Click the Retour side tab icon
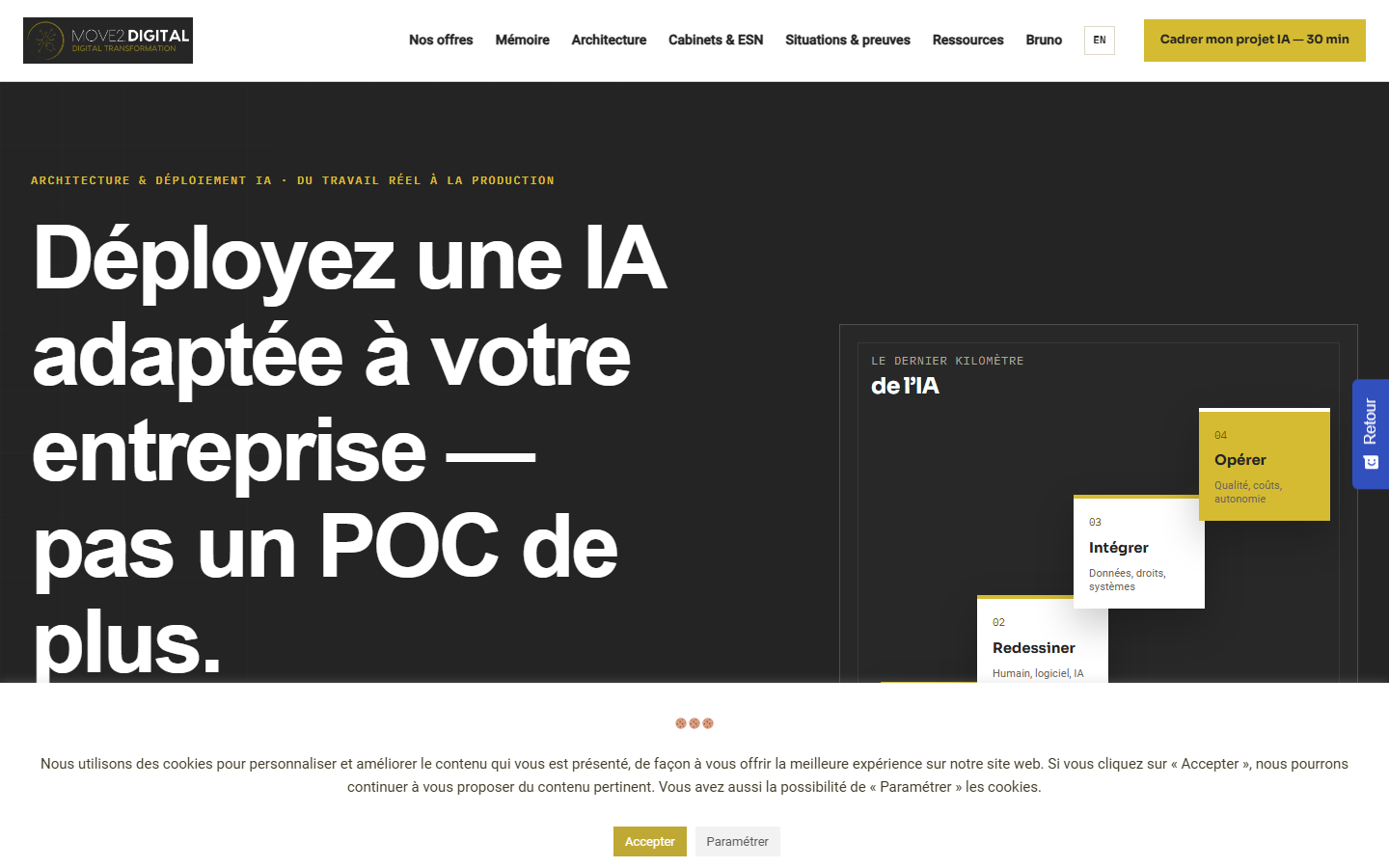The height and width of the screenshot is (868, 1389). [1371, 462]
